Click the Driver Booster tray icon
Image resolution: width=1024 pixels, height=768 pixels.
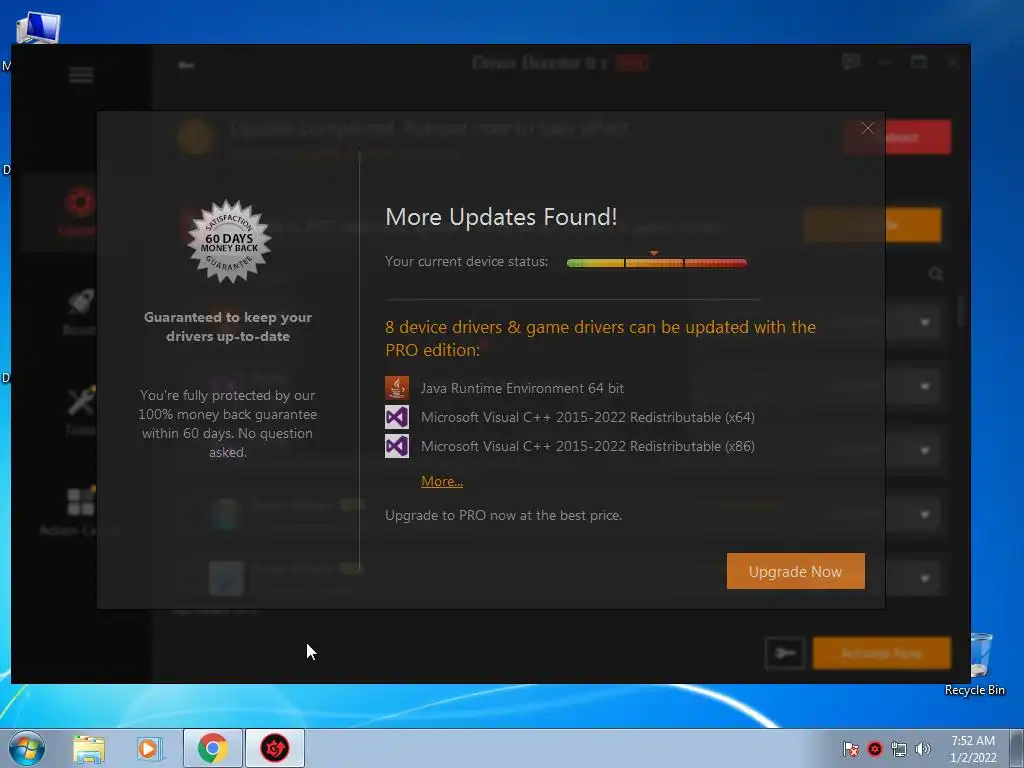pyautogui.click(x=875, y=749)
